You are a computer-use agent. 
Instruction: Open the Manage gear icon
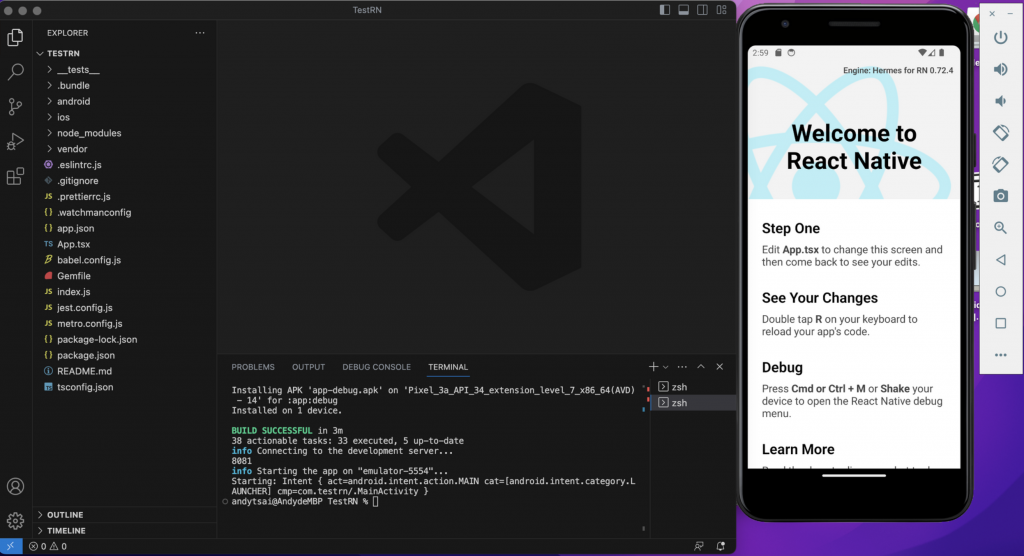[15, 520]
